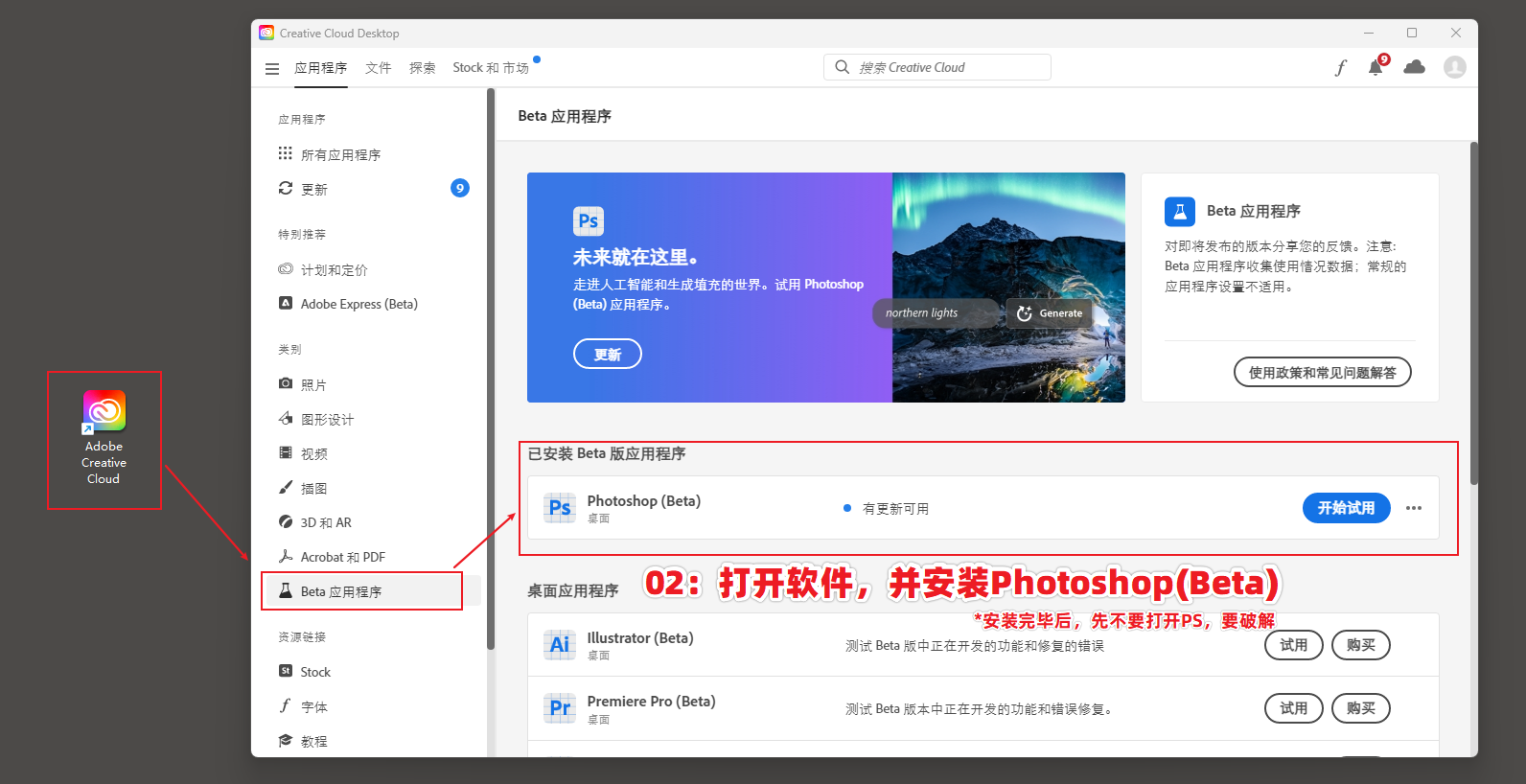
Task: Click the 开始试用 button for Photoshop
Action: click(x=1346, y=508)
